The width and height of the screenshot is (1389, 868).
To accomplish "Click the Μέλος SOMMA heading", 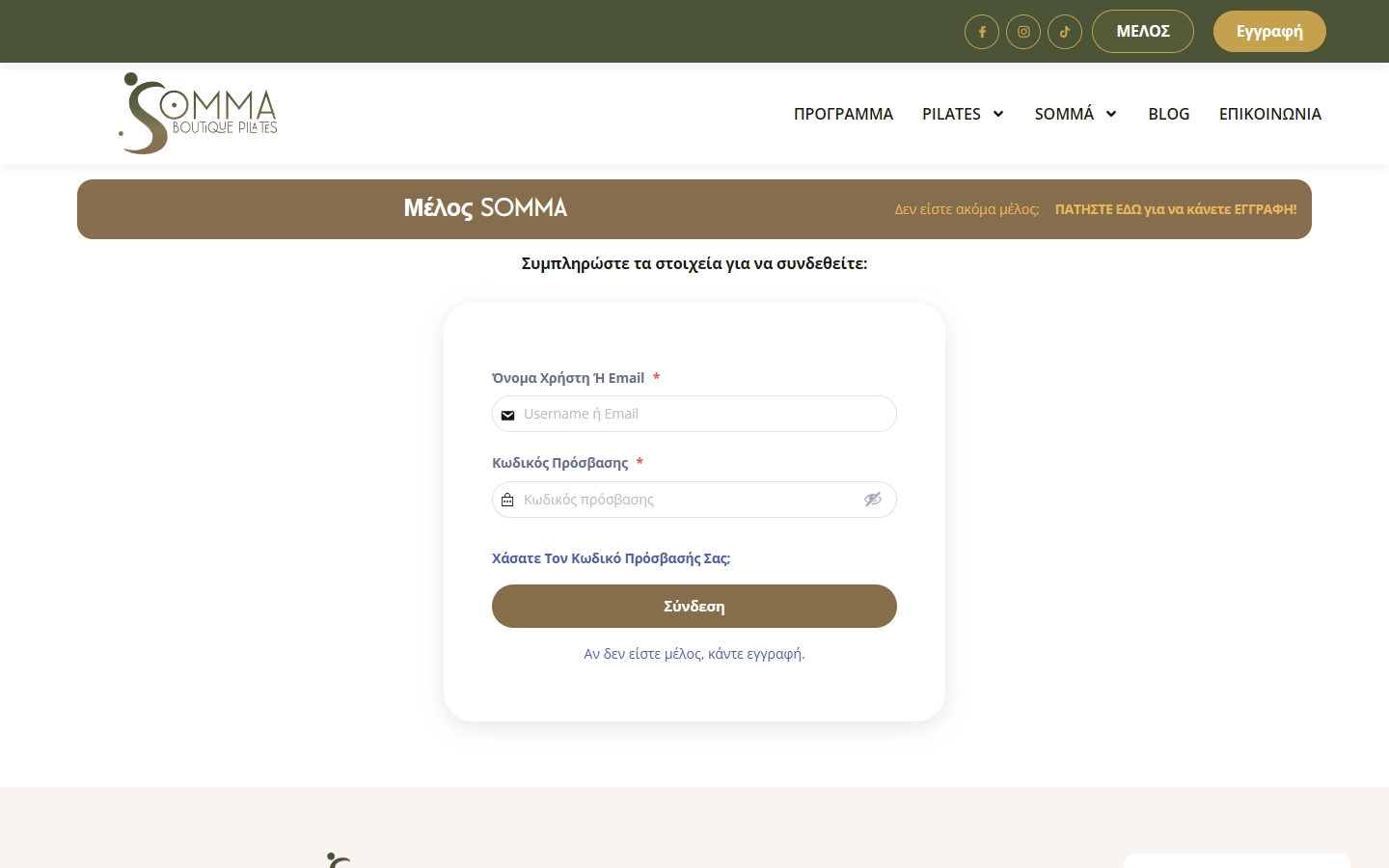I will 485,208.
